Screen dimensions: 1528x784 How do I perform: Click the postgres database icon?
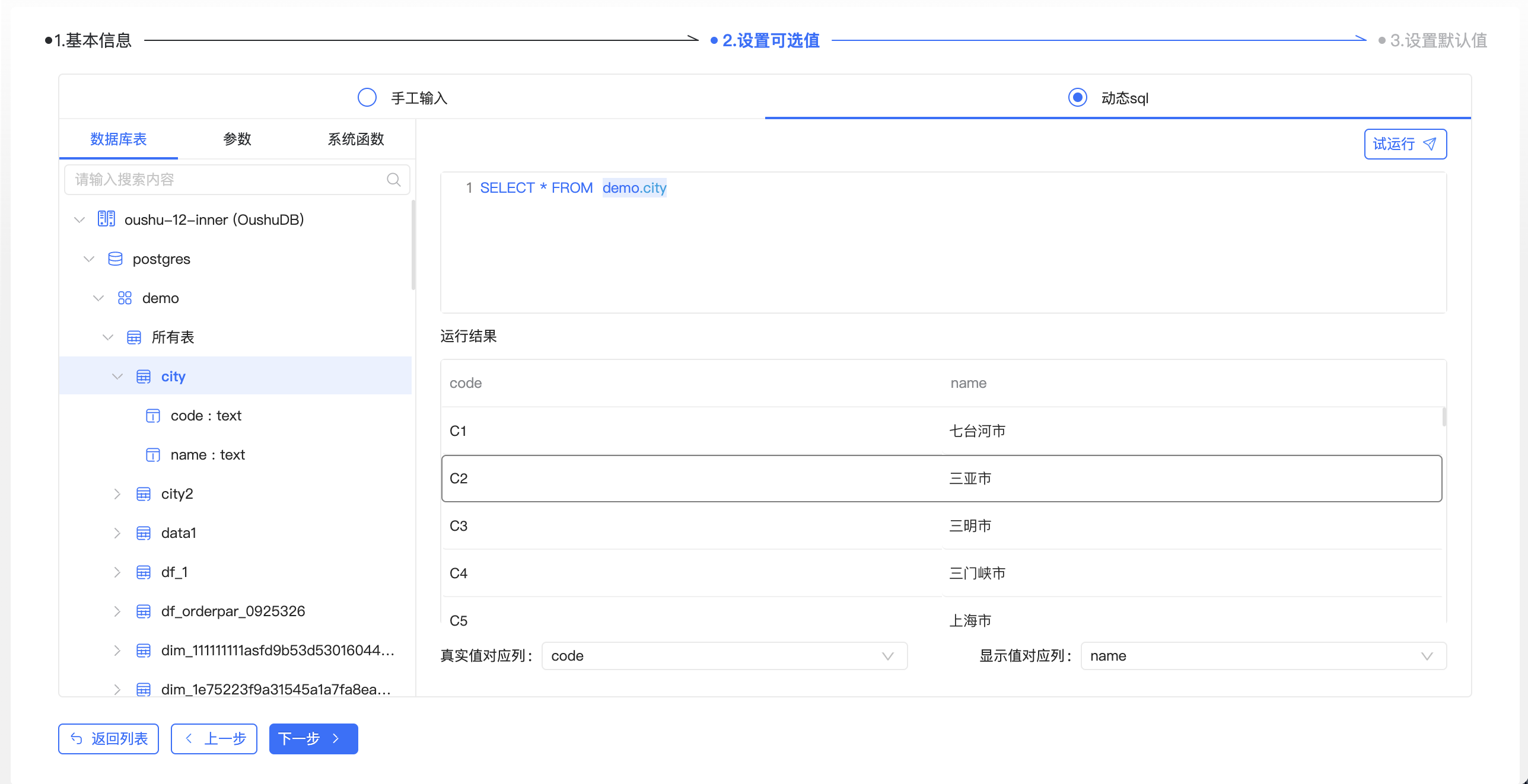pyautogui.click(x=115, y=259)
